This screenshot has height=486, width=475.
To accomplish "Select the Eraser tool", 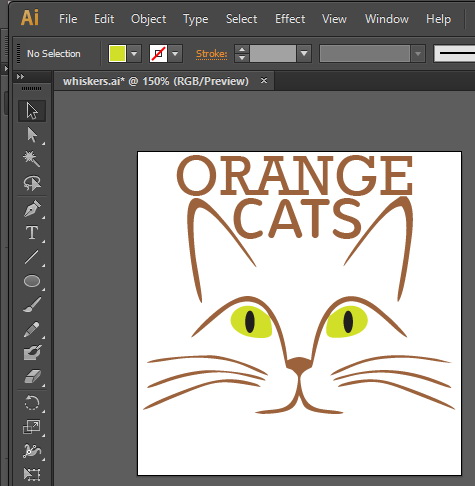I will (x=32, y=377).
